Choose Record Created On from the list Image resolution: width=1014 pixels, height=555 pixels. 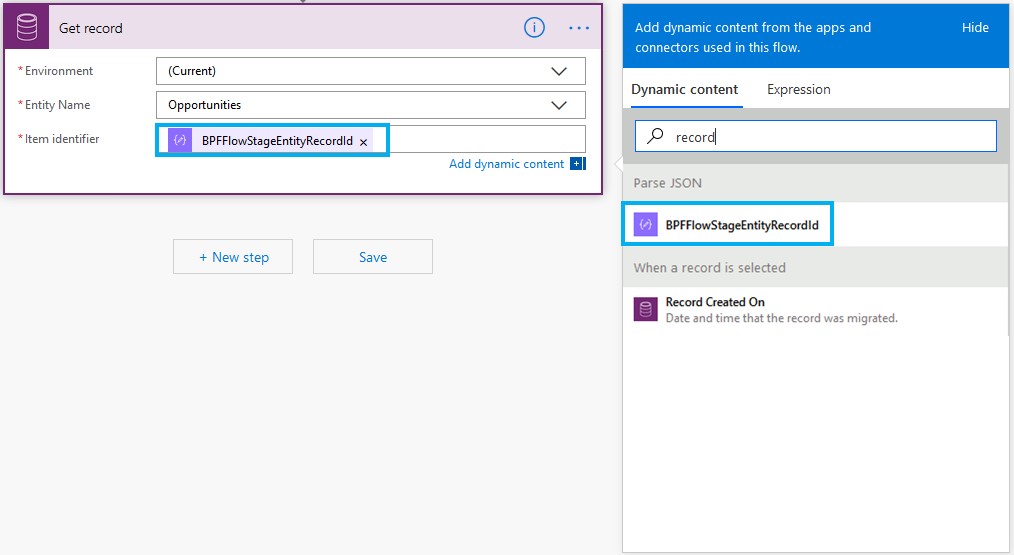click(x=715, y=302)
